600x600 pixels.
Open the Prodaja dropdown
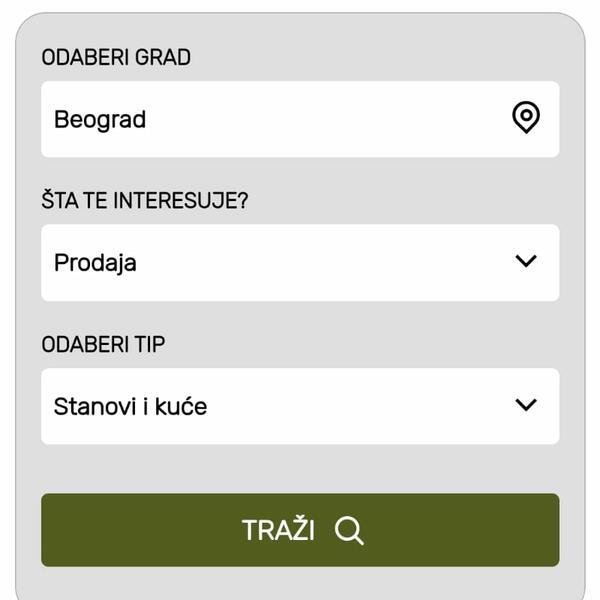click(300, 262)
